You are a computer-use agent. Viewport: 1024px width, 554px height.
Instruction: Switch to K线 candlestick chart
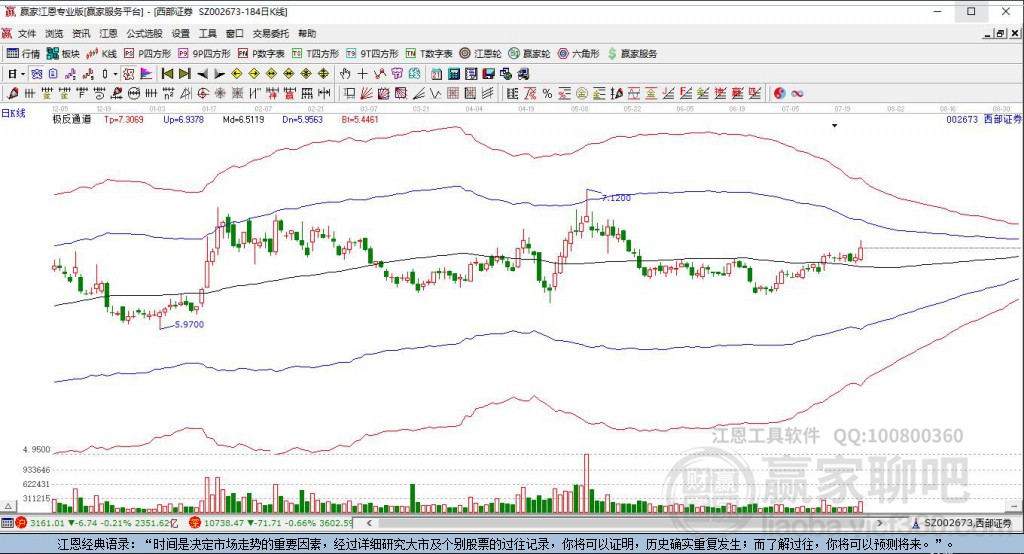click(x=102, y=53)
